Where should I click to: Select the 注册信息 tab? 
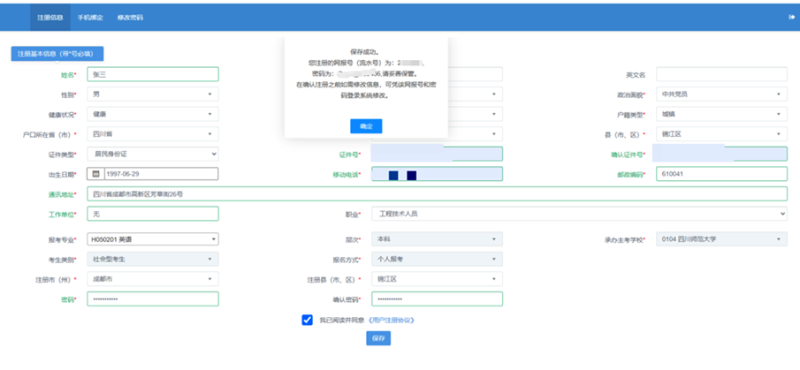point(50,17)
